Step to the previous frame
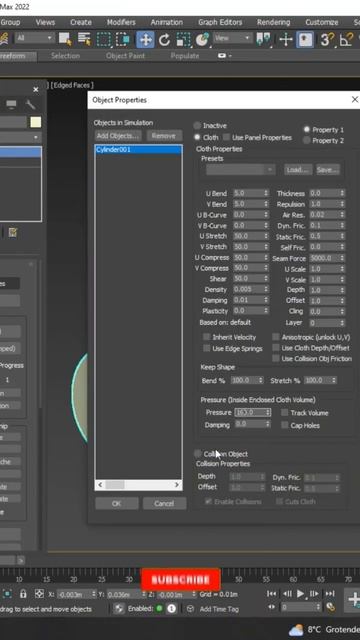This screenshot has width=360, height=640. (x=287, y=593)
